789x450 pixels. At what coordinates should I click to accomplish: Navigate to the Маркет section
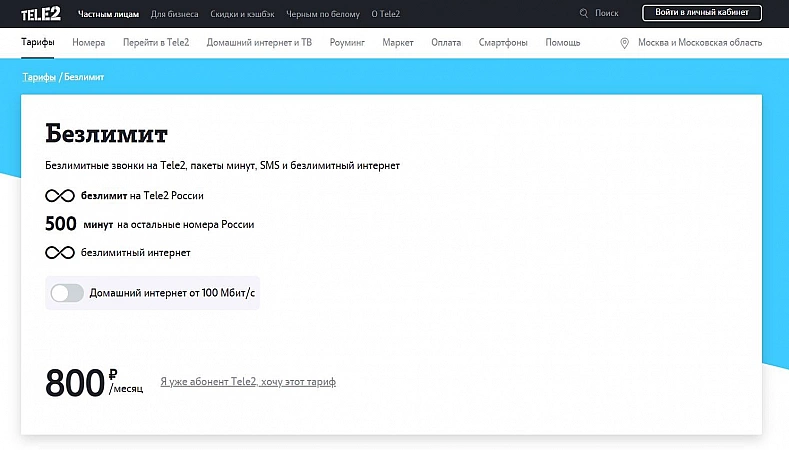pos(398,43)
